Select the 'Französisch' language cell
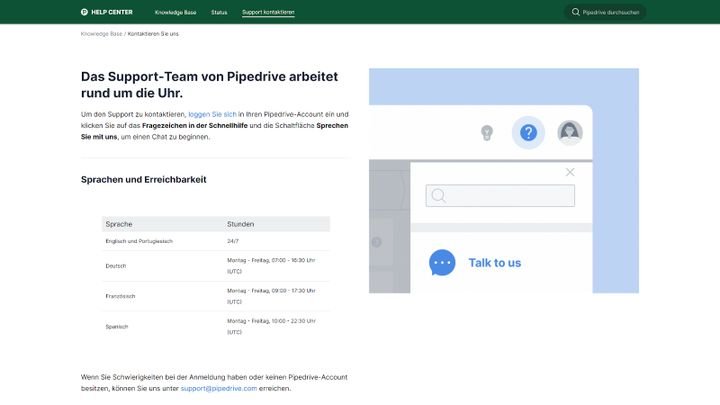Image resolution: width=720 pixels, height=405 pixels. tap(120, 296)
